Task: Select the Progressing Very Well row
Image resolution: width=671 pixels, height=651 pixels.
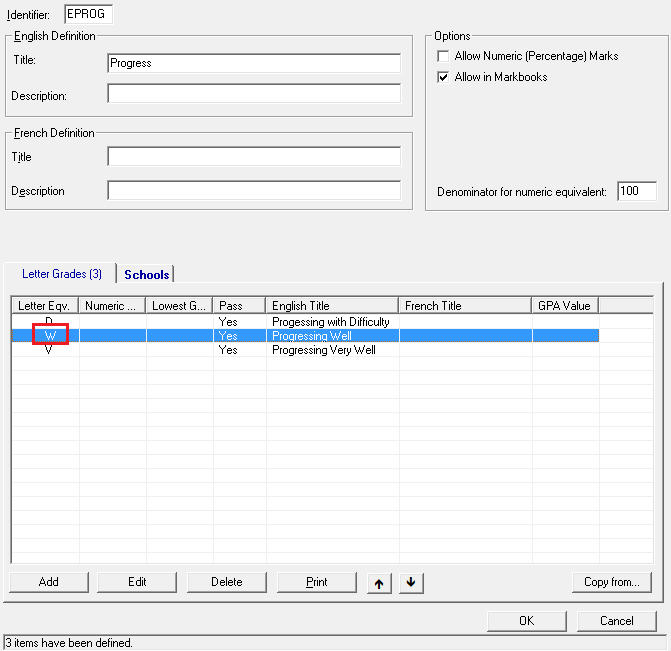Action: coord(323,351)
